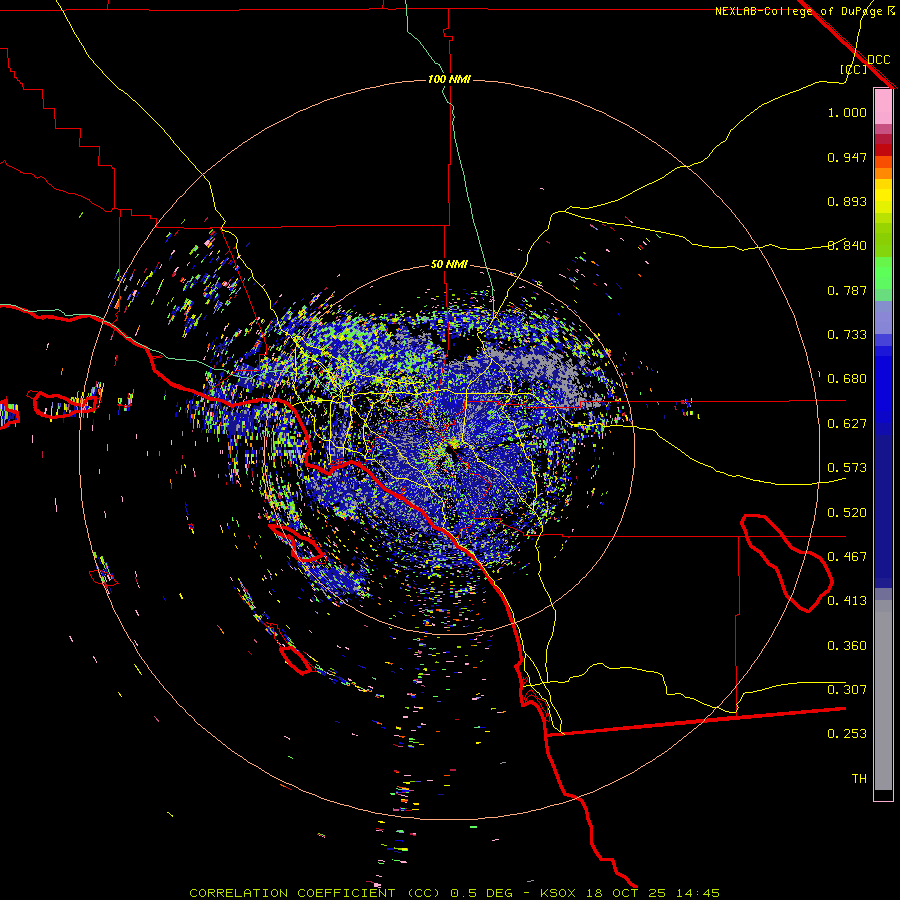This screenshot has height=900, width=900.
Task: Click the 0.893 scale value
Action: 847,201
